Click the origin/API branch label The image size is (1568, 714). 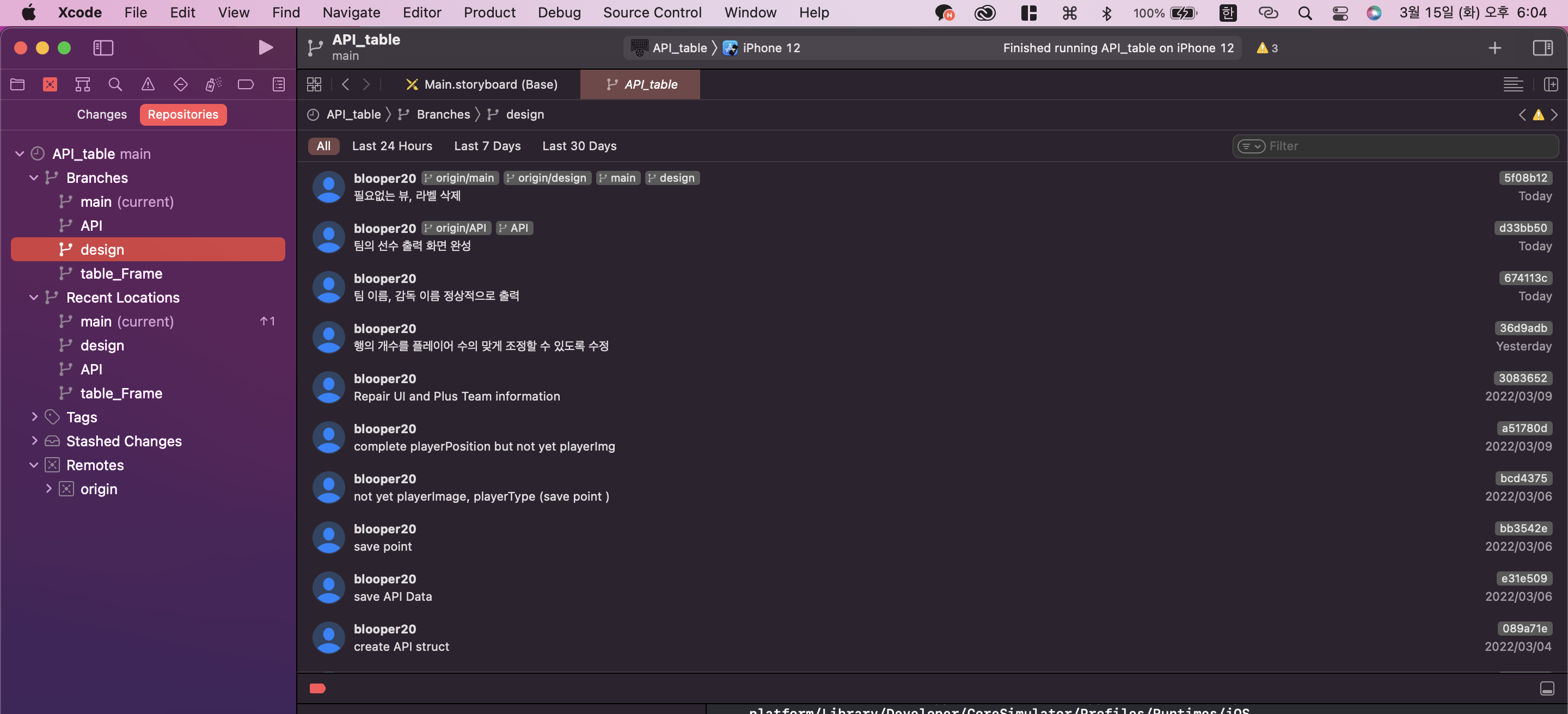456,227
